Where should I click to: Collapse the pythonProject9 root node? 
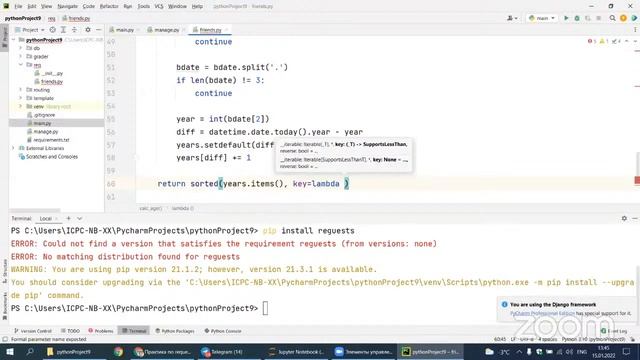pos(14,40)
